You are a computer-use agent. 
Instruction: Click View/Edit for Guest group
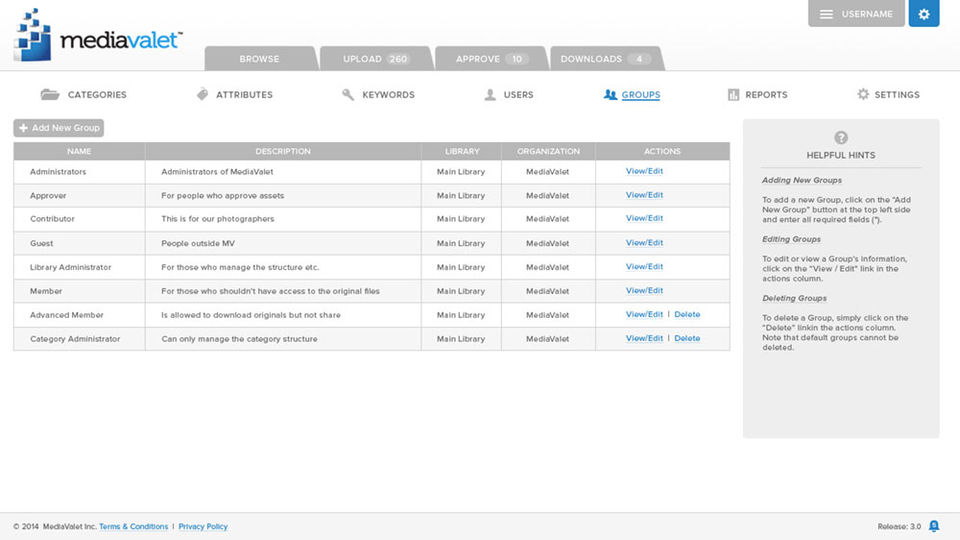pos(644,242)
